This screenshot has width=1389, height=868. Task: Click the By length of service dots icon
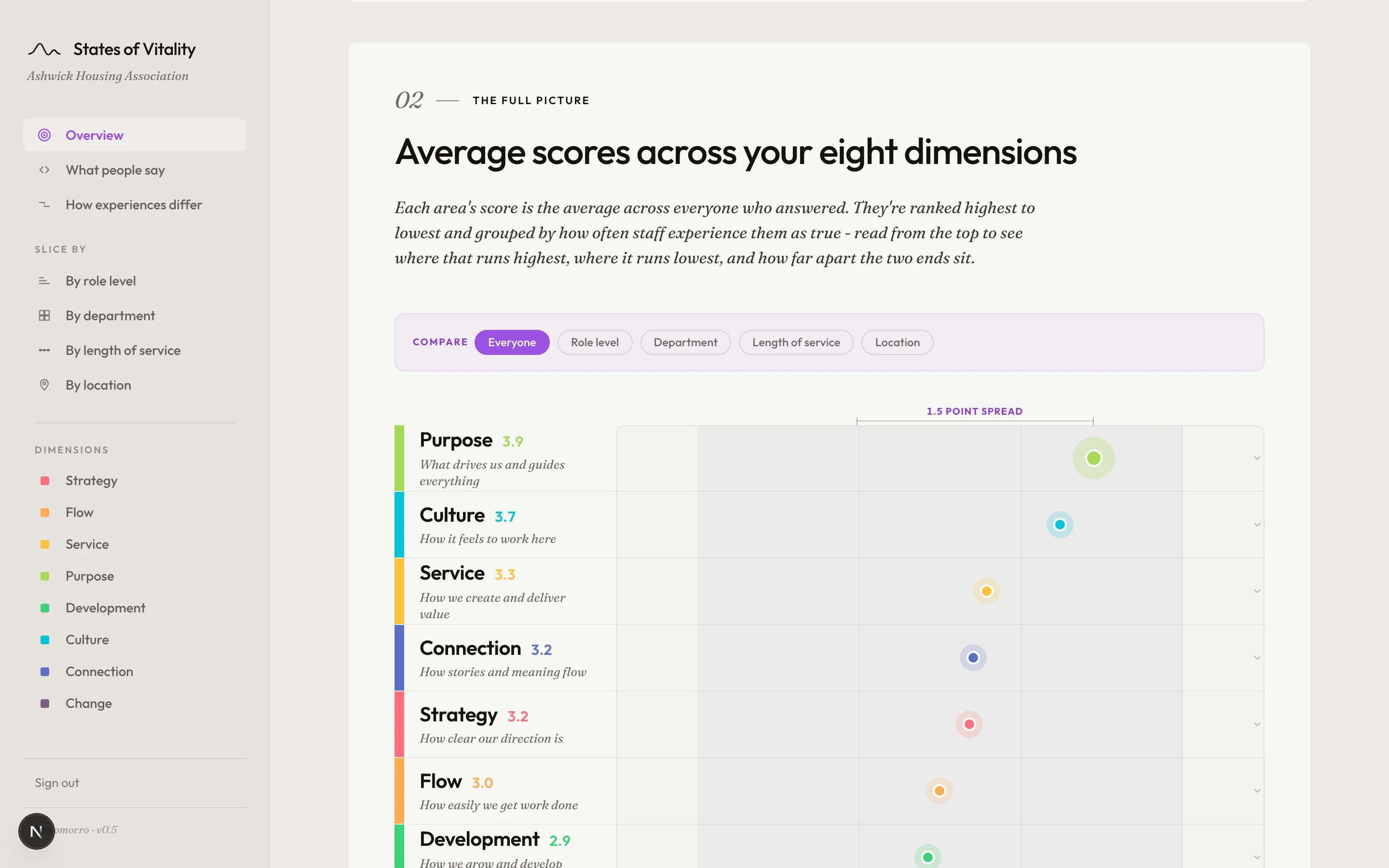tap(44, 350)
